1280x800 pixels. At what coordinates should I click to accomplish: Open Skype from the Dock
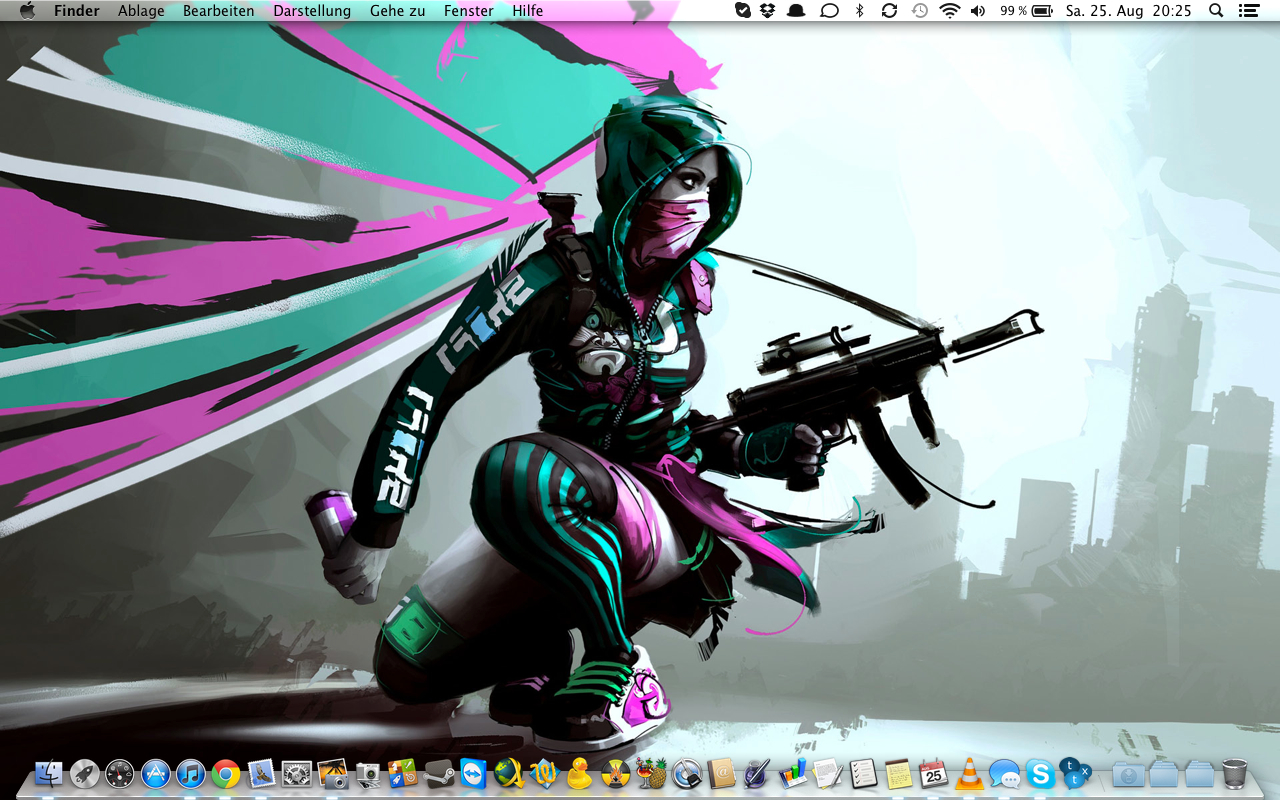click(1040, 773)
